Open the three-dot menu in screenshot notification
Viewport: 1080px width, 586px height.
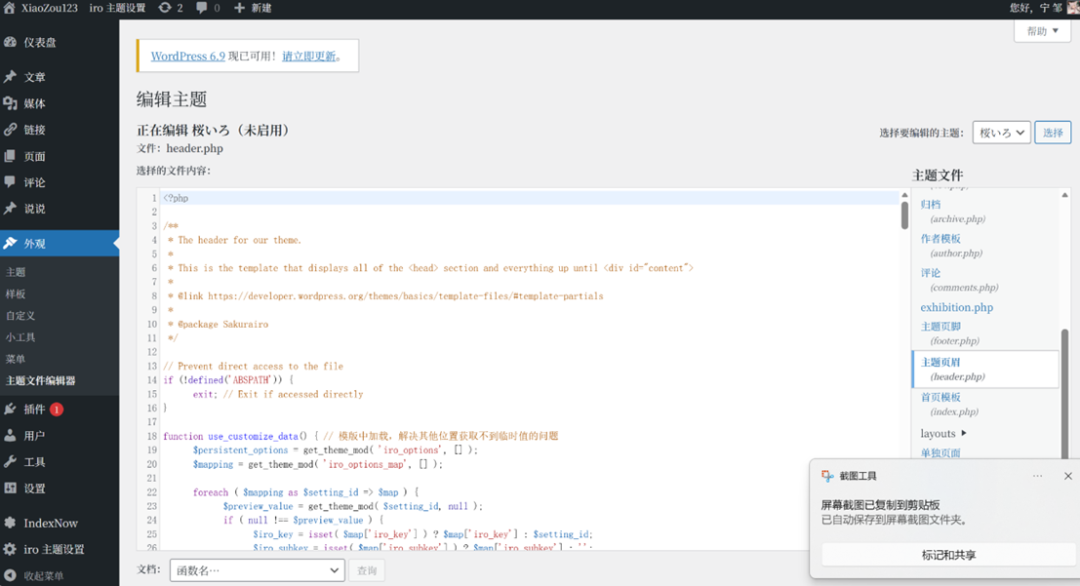point(1037,476)
